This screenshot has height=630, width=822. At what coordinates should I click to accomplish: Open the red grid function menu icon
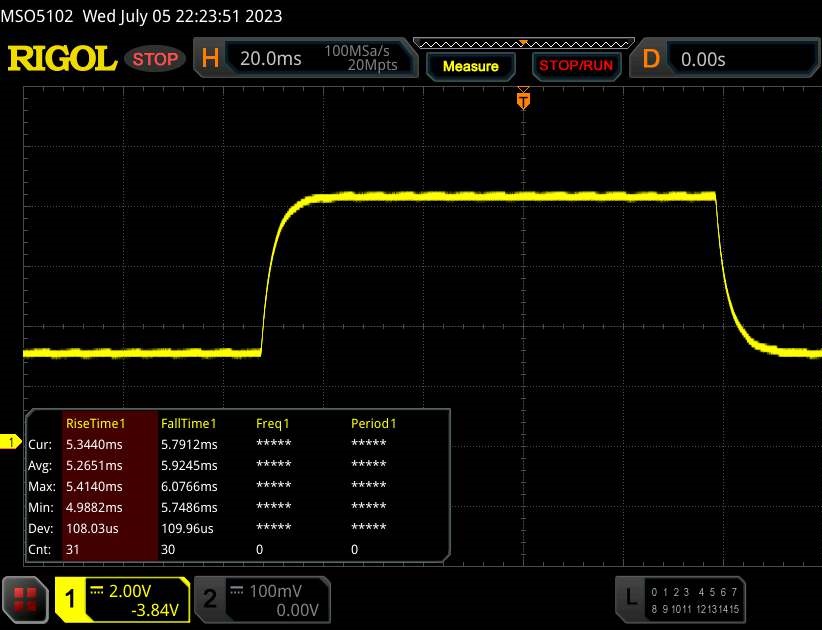coord(26,598)
